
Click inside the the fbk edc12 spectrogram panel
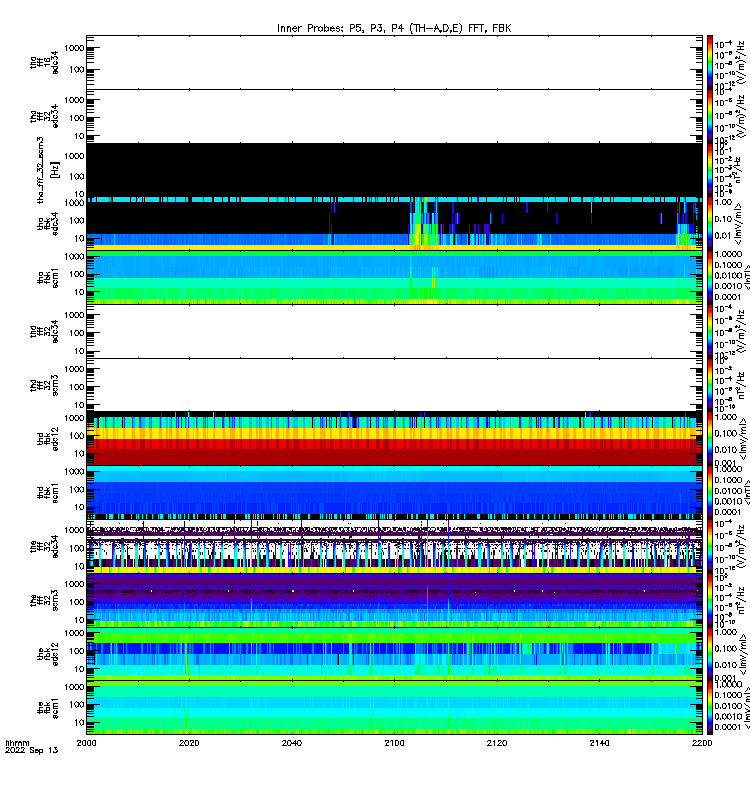394,655
